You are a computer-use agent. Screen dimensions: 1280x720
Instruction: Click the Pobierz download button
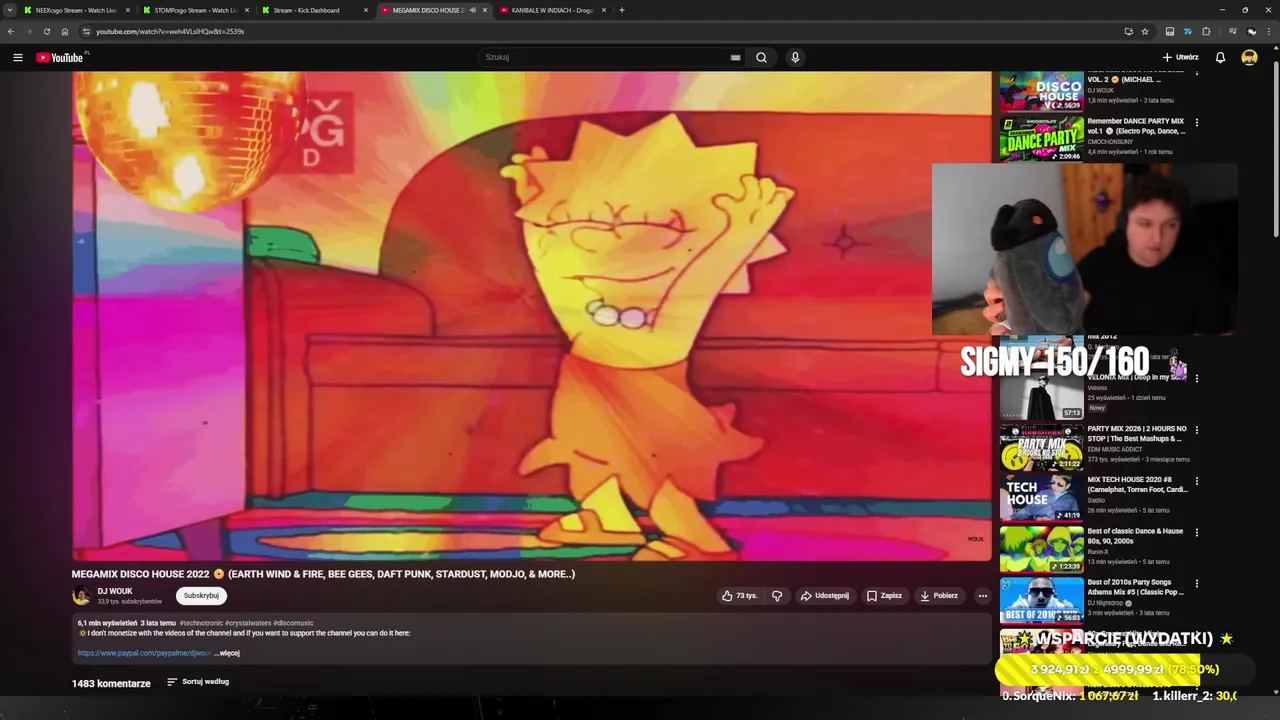click(939, 596)
